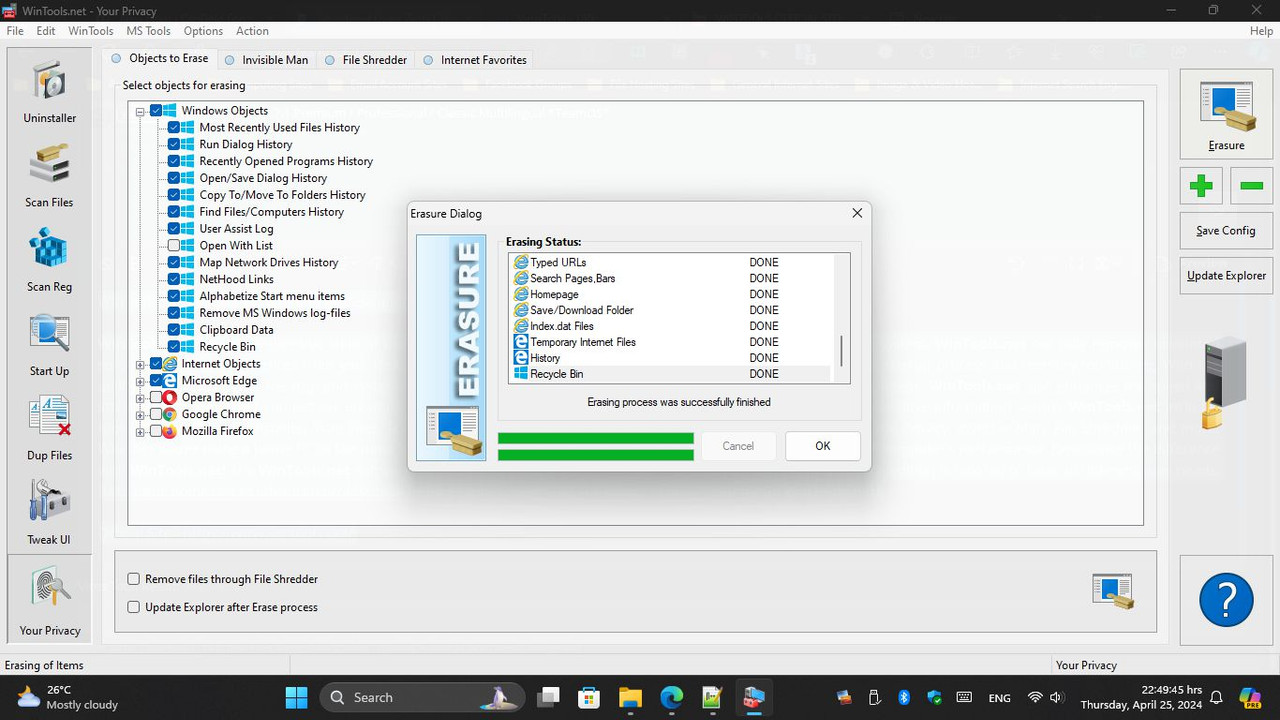Switch to Invisible Man tab

(266, 60)
